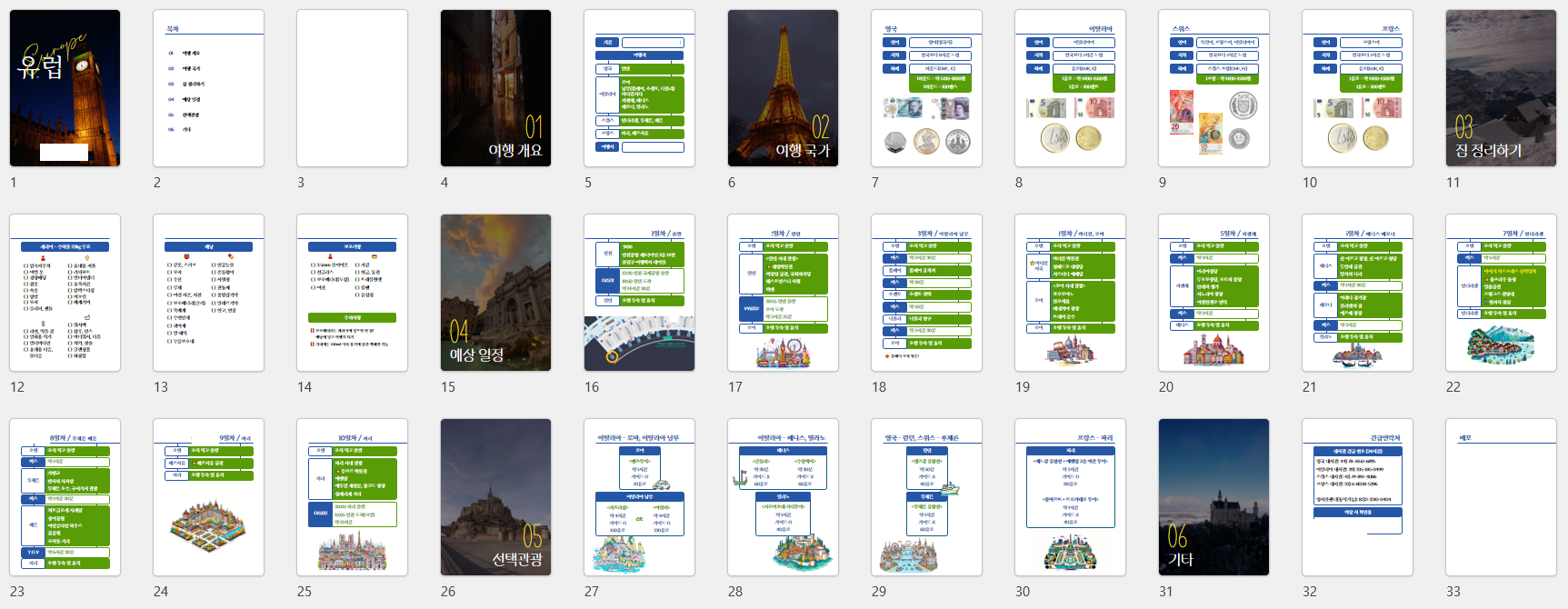This screenshot has width=1568, height=609.
Task: Select slide 18 for the 3일차 schedule
Action: [x=926, y=293]
